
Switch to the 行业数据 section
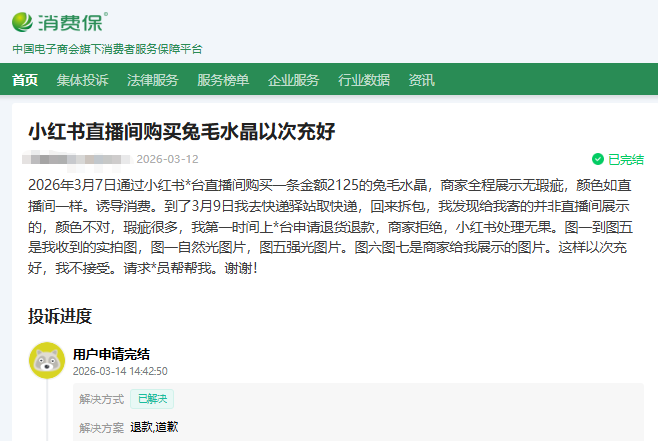coord(364,81)
